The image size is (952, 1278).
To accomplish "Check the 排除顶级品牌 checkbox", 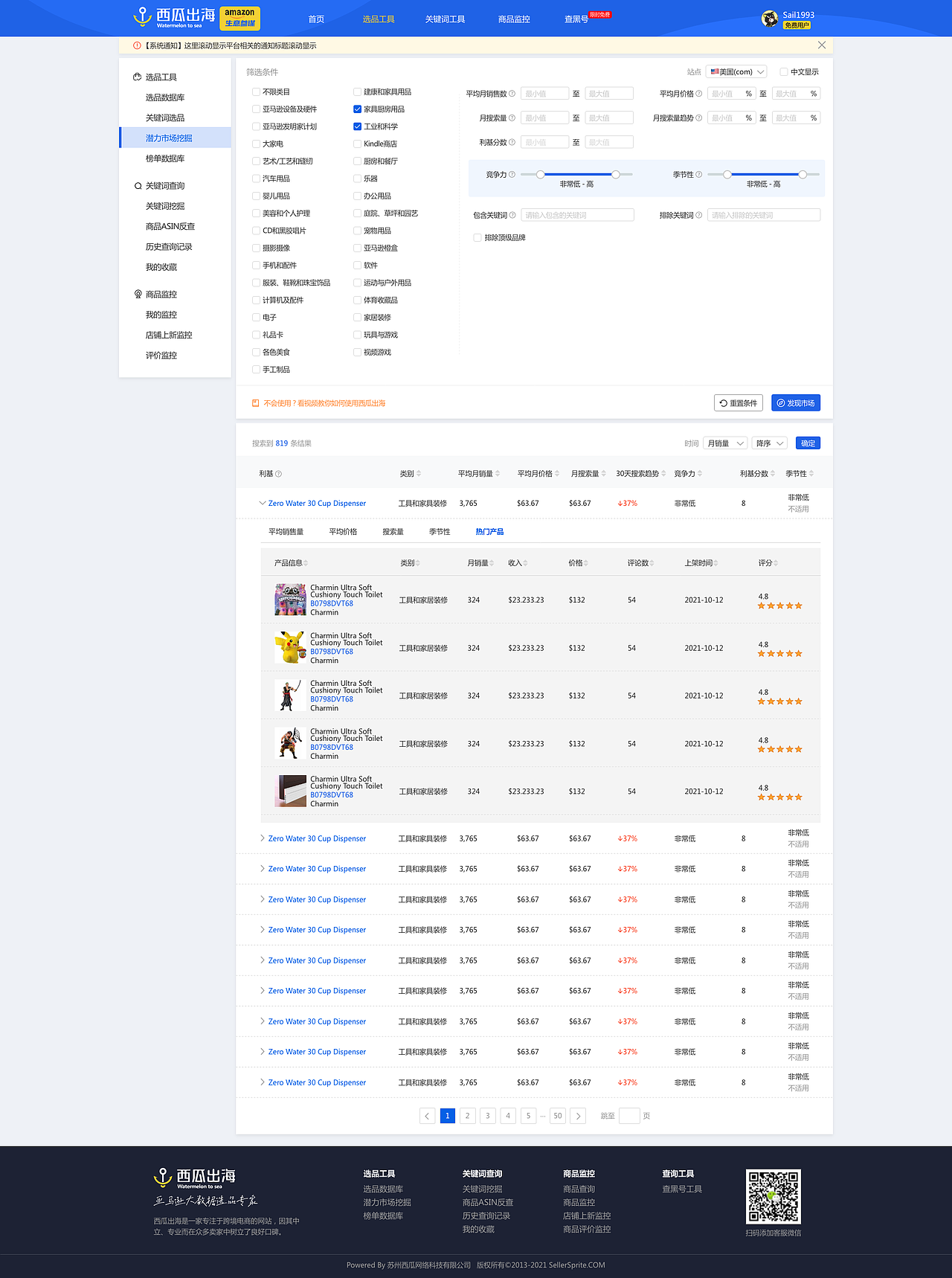I will 477,238.
